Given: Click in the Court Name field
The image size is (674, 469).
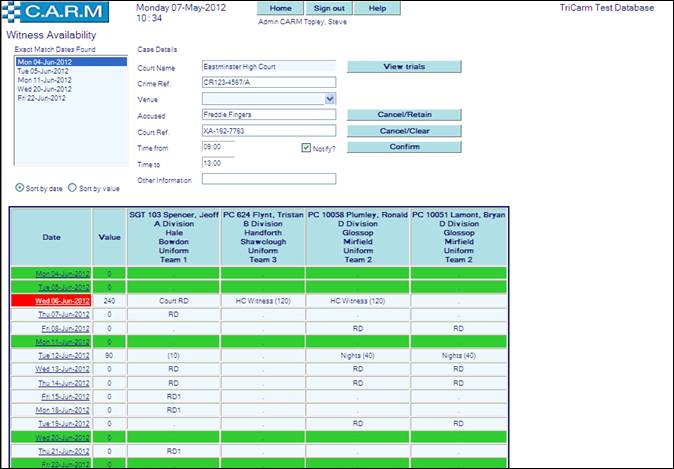Looking at the screenshot, I should click(x=268, y=67).
